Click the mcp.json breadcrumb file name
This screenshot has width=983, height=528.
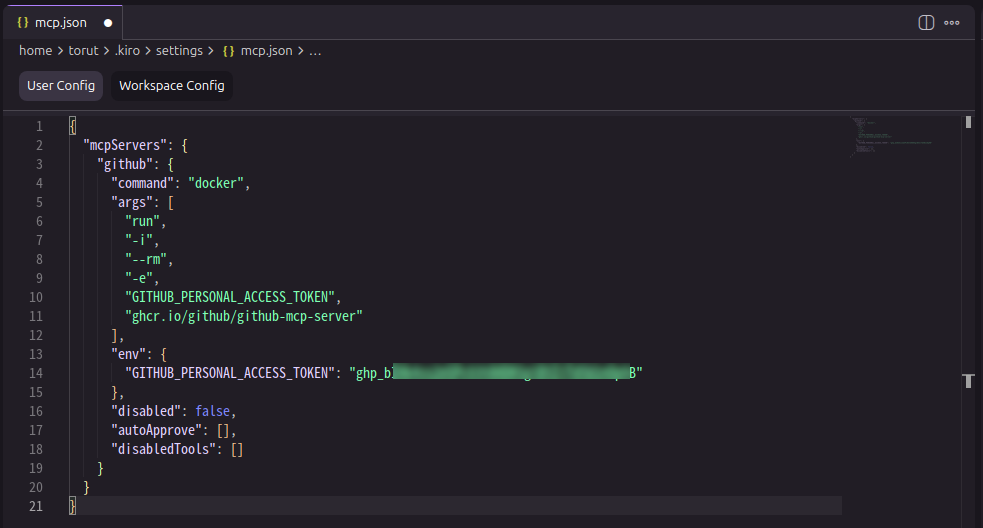(x=266, y=50)
